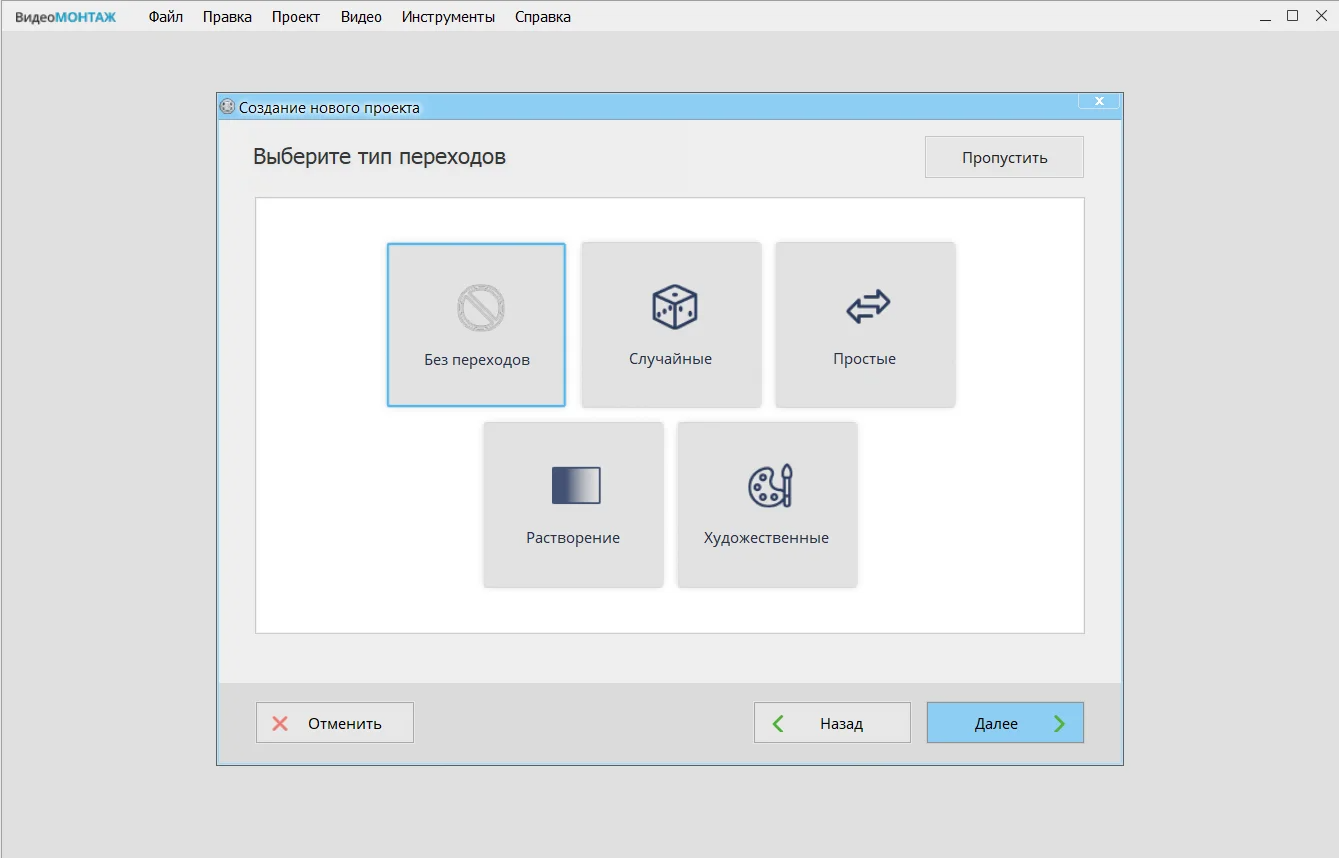Viewport: 1339px width, 858px height.
Task: Choose the dice icon for random transitions
Action: tap(674, 307)
